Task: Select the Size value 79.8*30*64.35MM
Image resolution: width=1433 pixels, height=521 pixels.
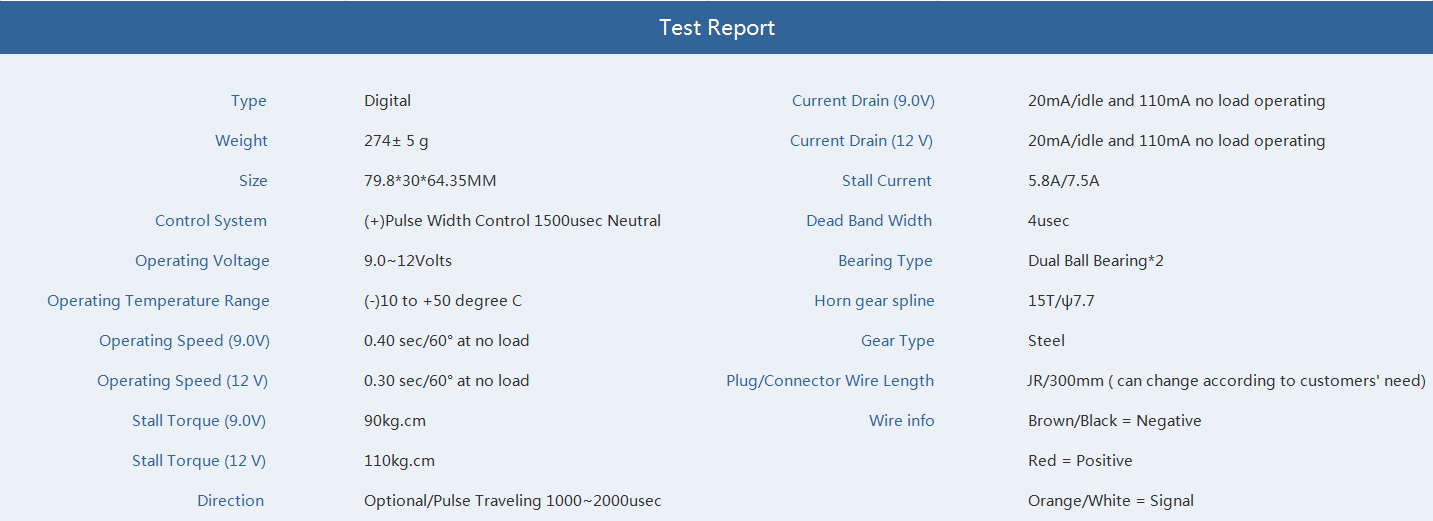Action: click(430, 181)
